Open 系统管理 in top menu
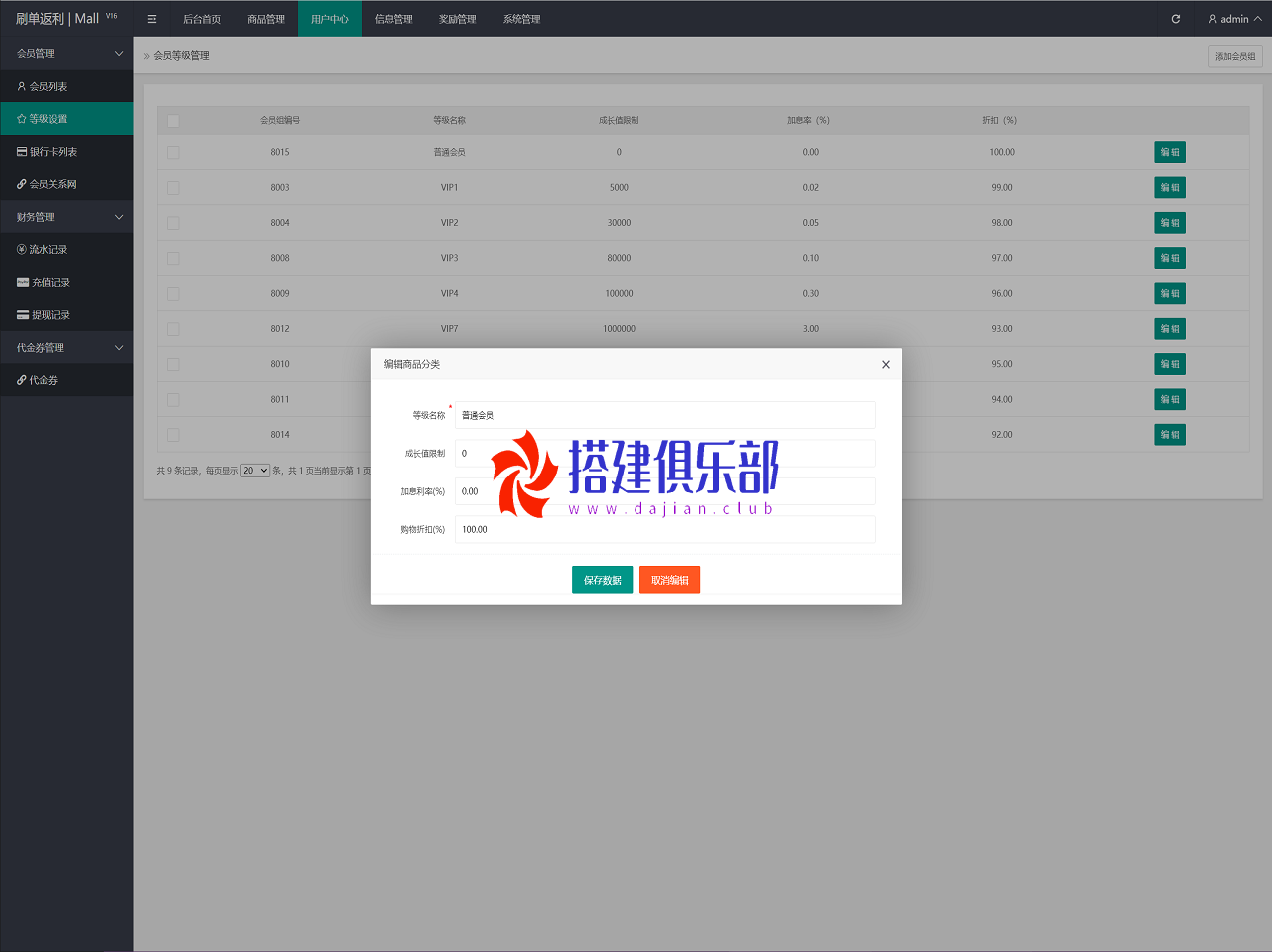Image resolution: width=1272 pixels, height=952 pixels. coord(522,19)
